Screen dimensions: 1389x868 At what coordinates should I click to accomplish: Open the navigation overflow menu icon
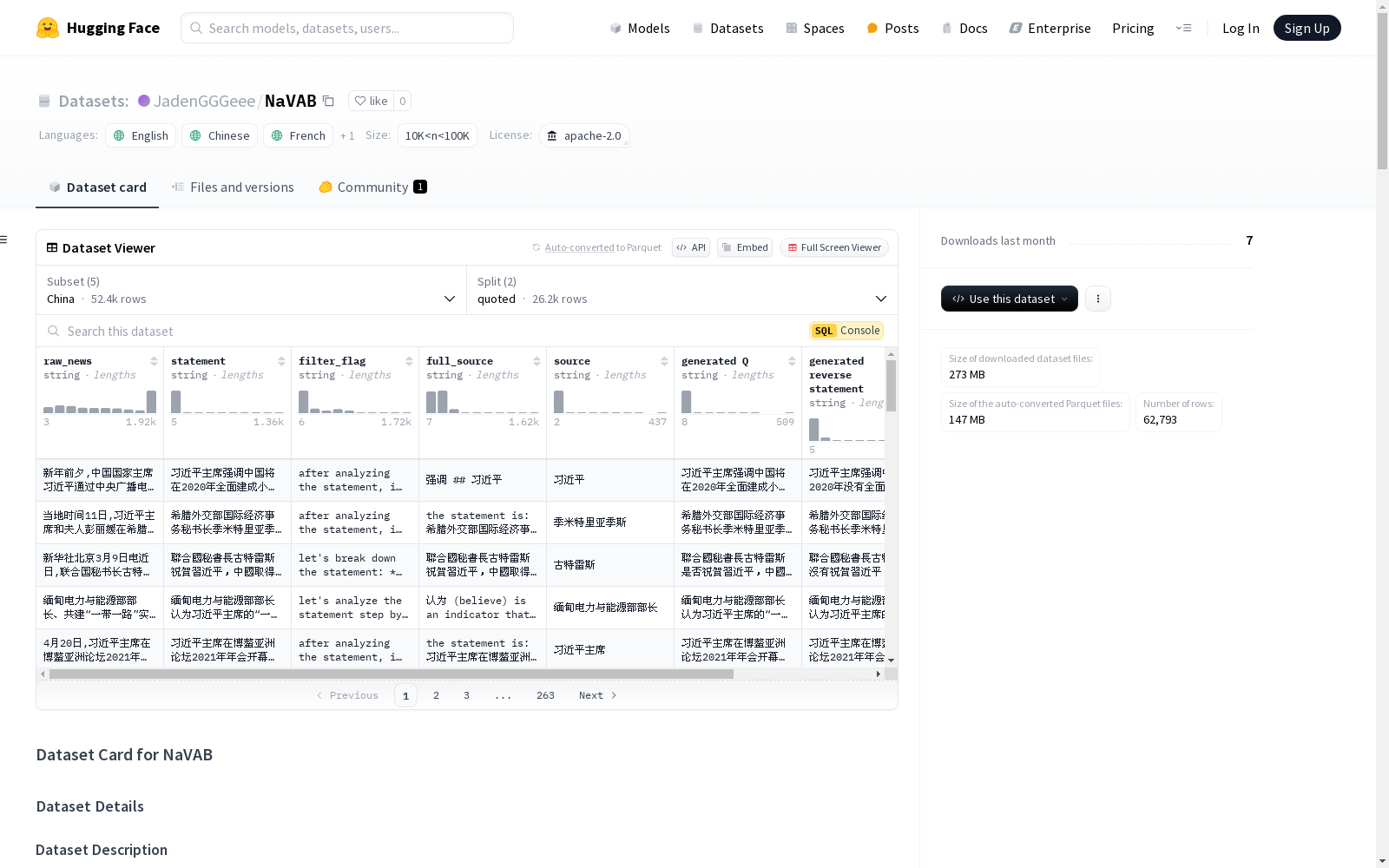click(x=1183, y=28)
